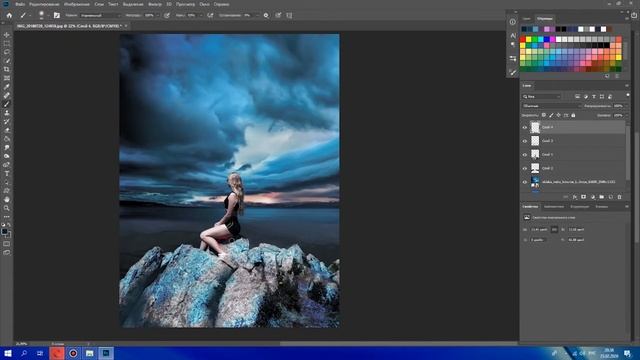This screenshot has height=360, width=640.
Task: Open the layer filter kind dropdown
Action: pos(541,97)
